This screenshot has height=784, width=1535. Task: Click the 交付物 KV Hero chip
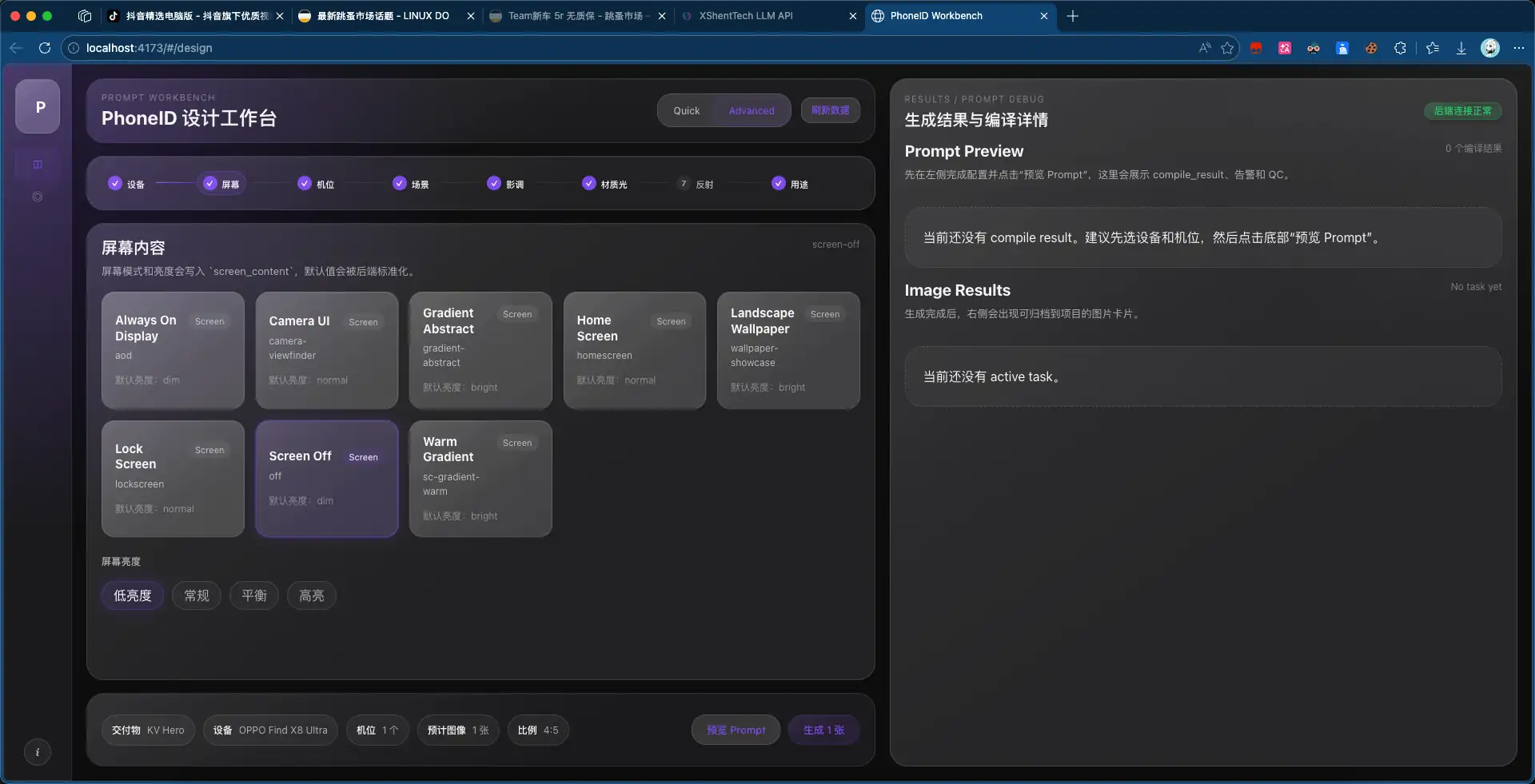tap(148, 730)
